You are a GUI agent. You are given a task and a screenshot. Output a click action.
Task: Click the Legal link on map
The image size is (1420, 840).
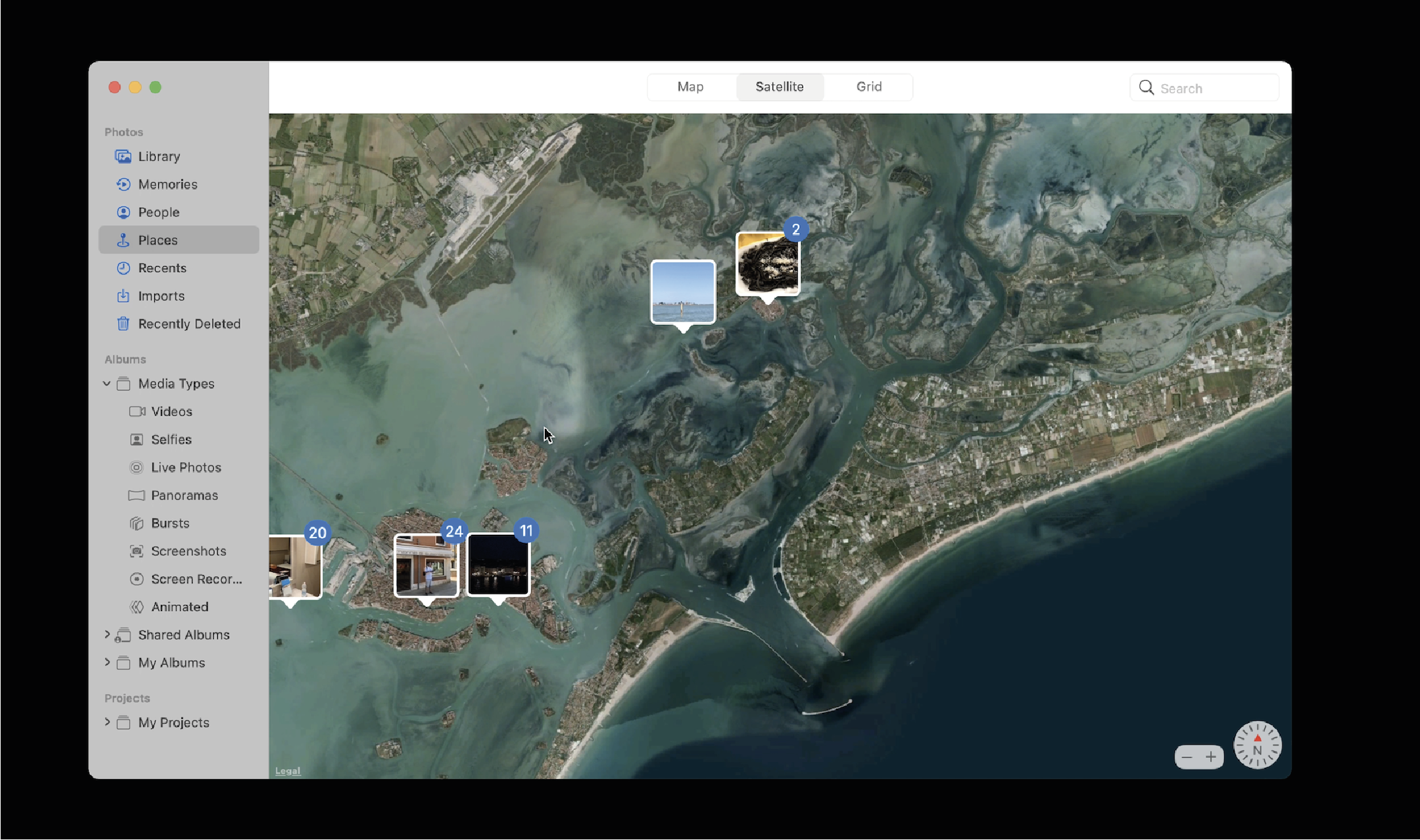coord(287,770)
